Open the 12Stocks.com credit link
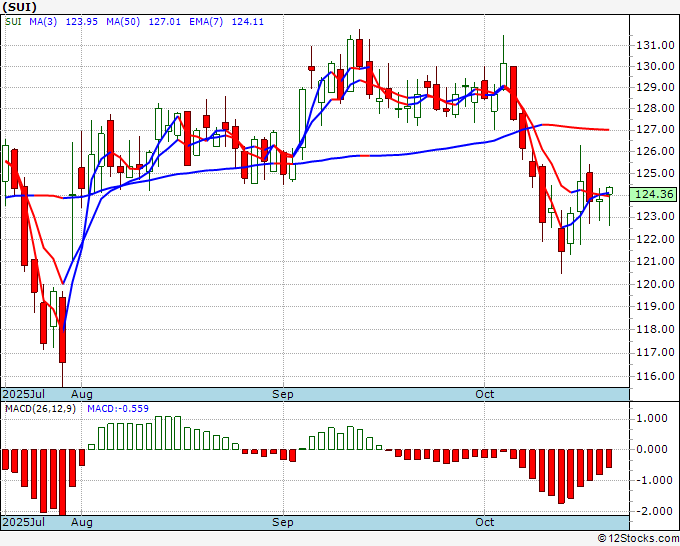The width and height of the screenshot is (680, 546). (x=638, y=539)
